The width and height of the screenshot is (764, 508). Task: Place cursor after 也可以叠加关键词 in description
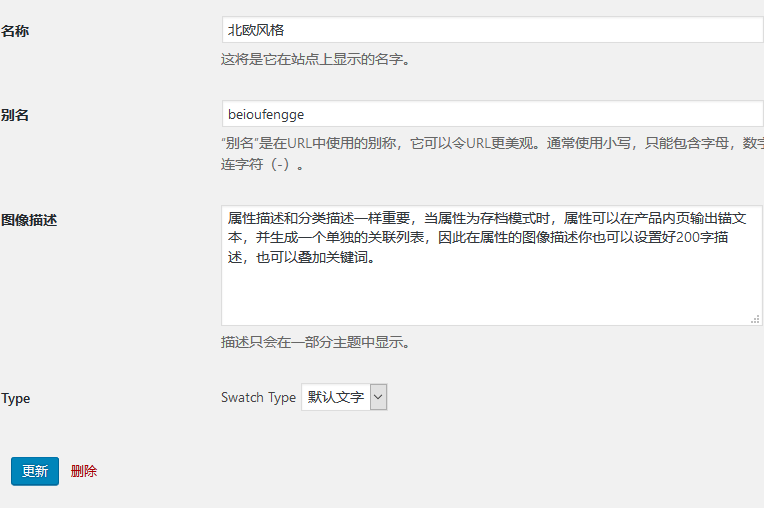[x=376, y=257]
